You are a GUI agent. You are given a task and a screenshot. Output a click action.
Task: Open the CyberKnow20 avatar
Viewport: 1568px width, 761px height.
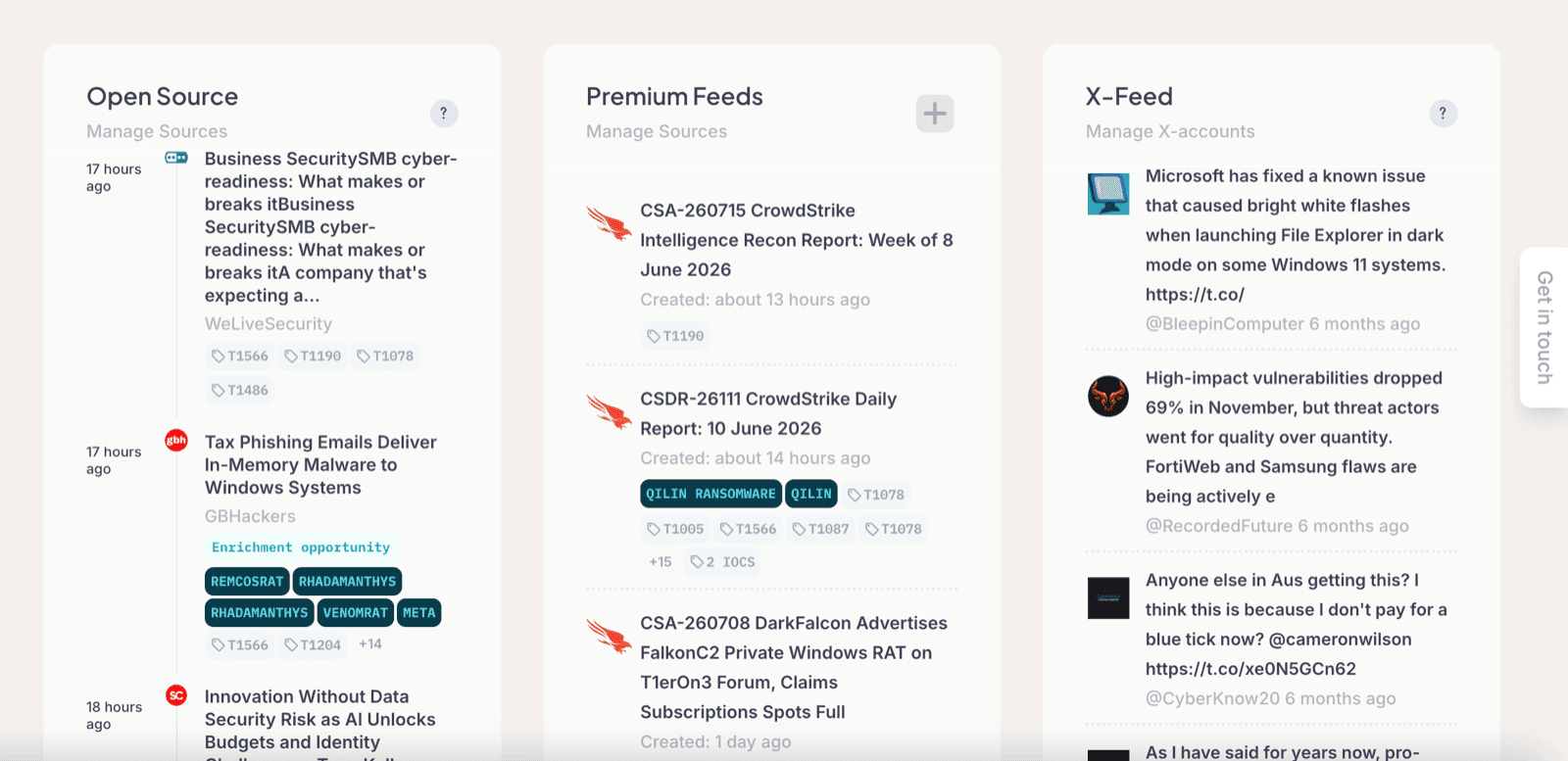pyautogui.click(x=1108, y=598)
